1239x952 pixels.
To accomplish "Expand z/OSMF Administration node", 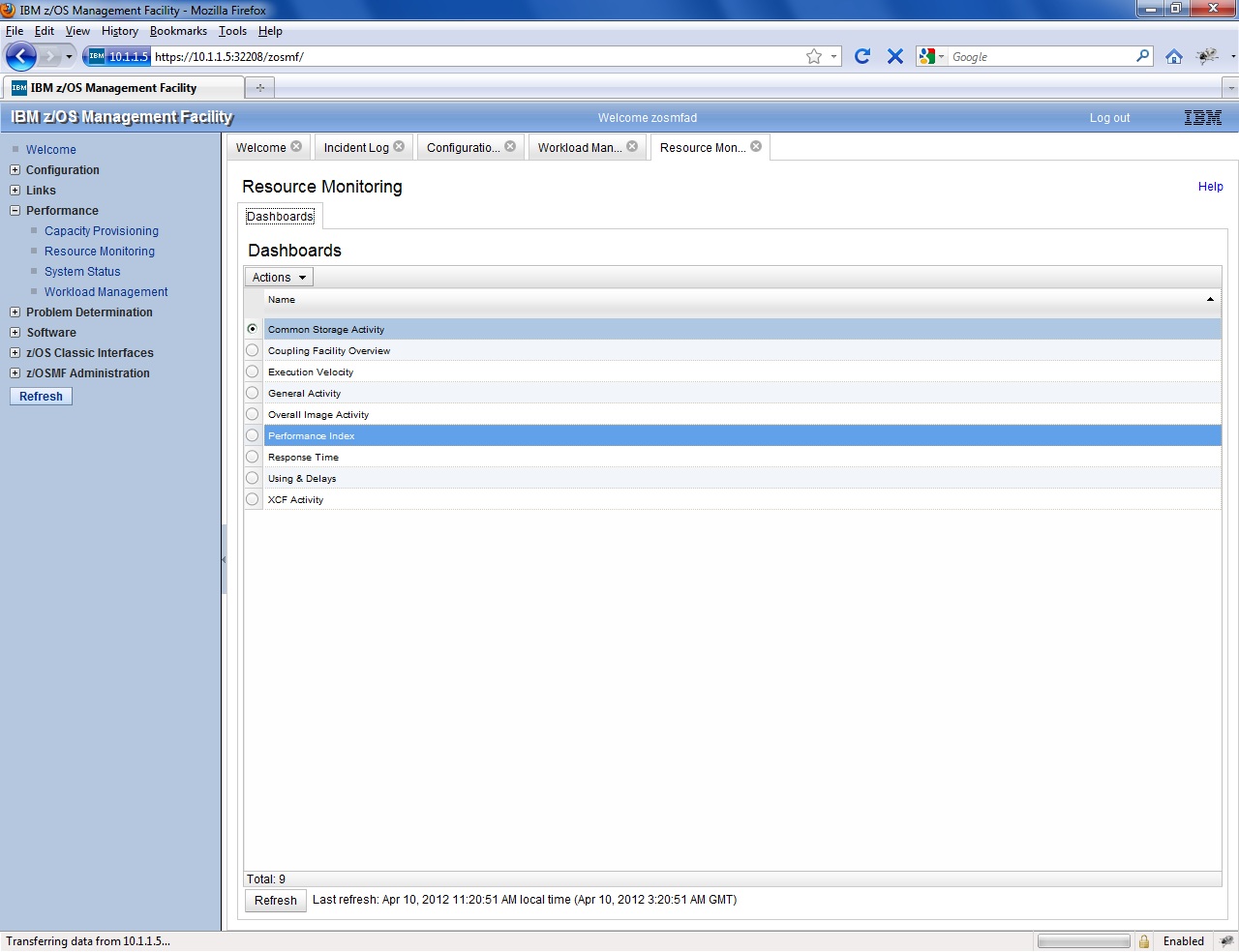I will coord(15,372).
